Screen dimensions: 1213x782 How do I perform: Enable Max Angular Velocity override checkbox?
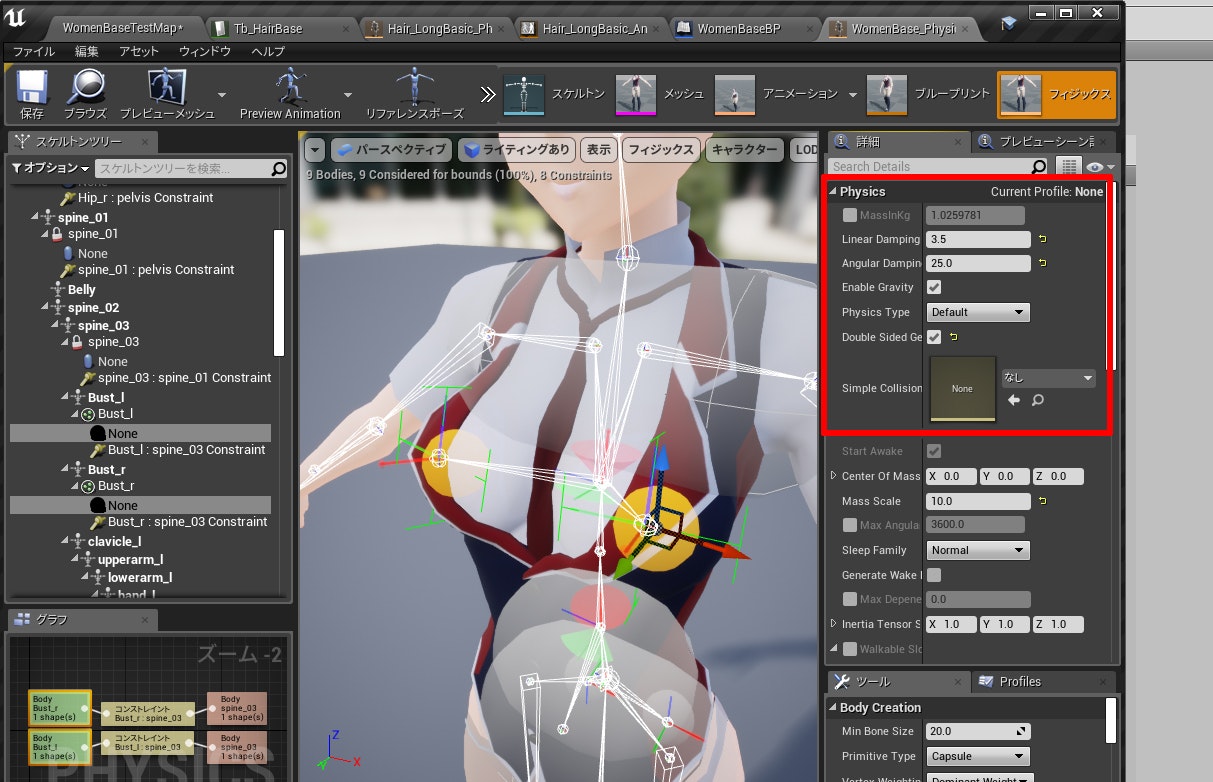850,525
